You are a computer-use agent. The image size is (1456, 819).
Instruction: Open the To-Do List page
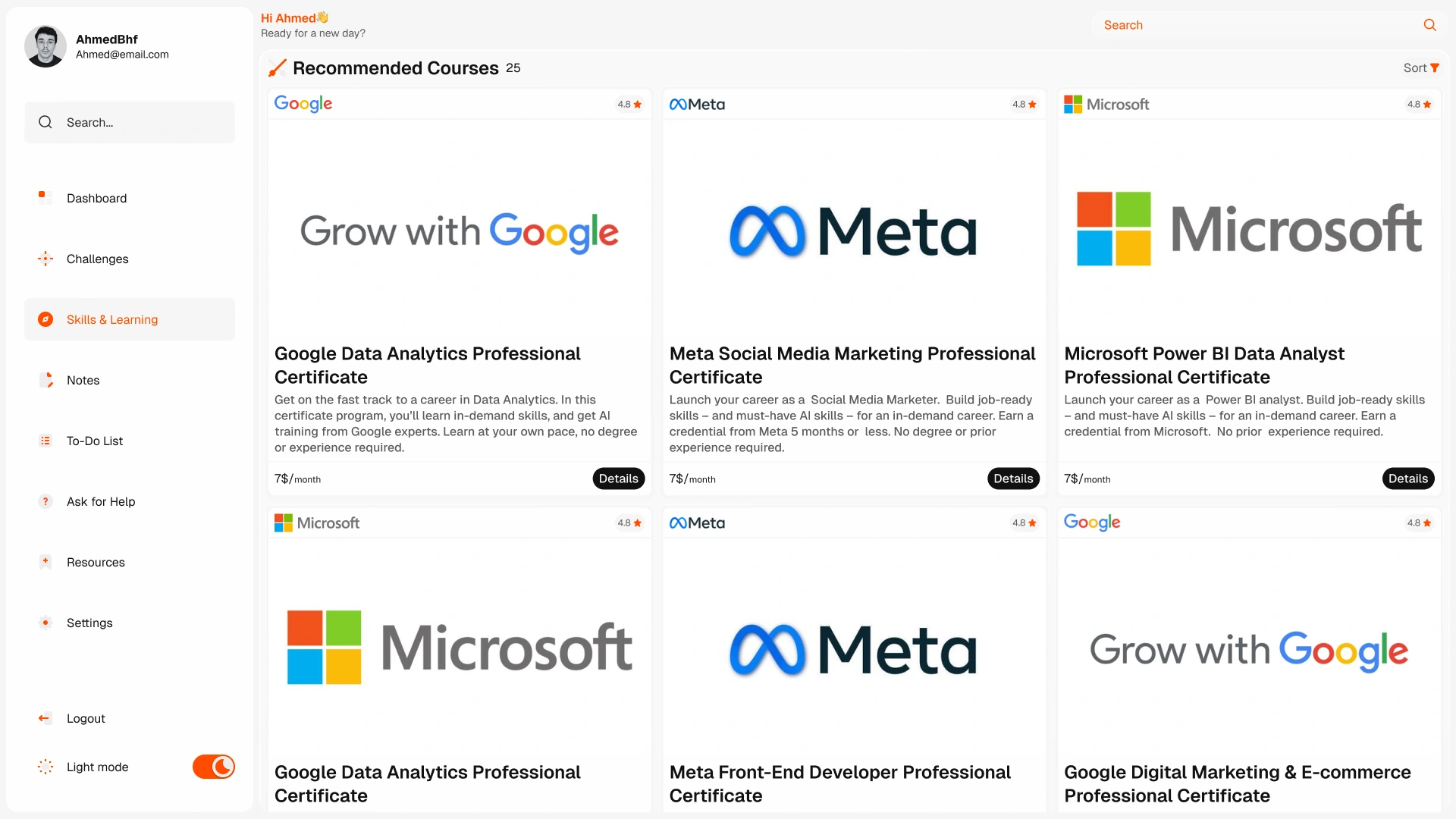tap(130, 441)
